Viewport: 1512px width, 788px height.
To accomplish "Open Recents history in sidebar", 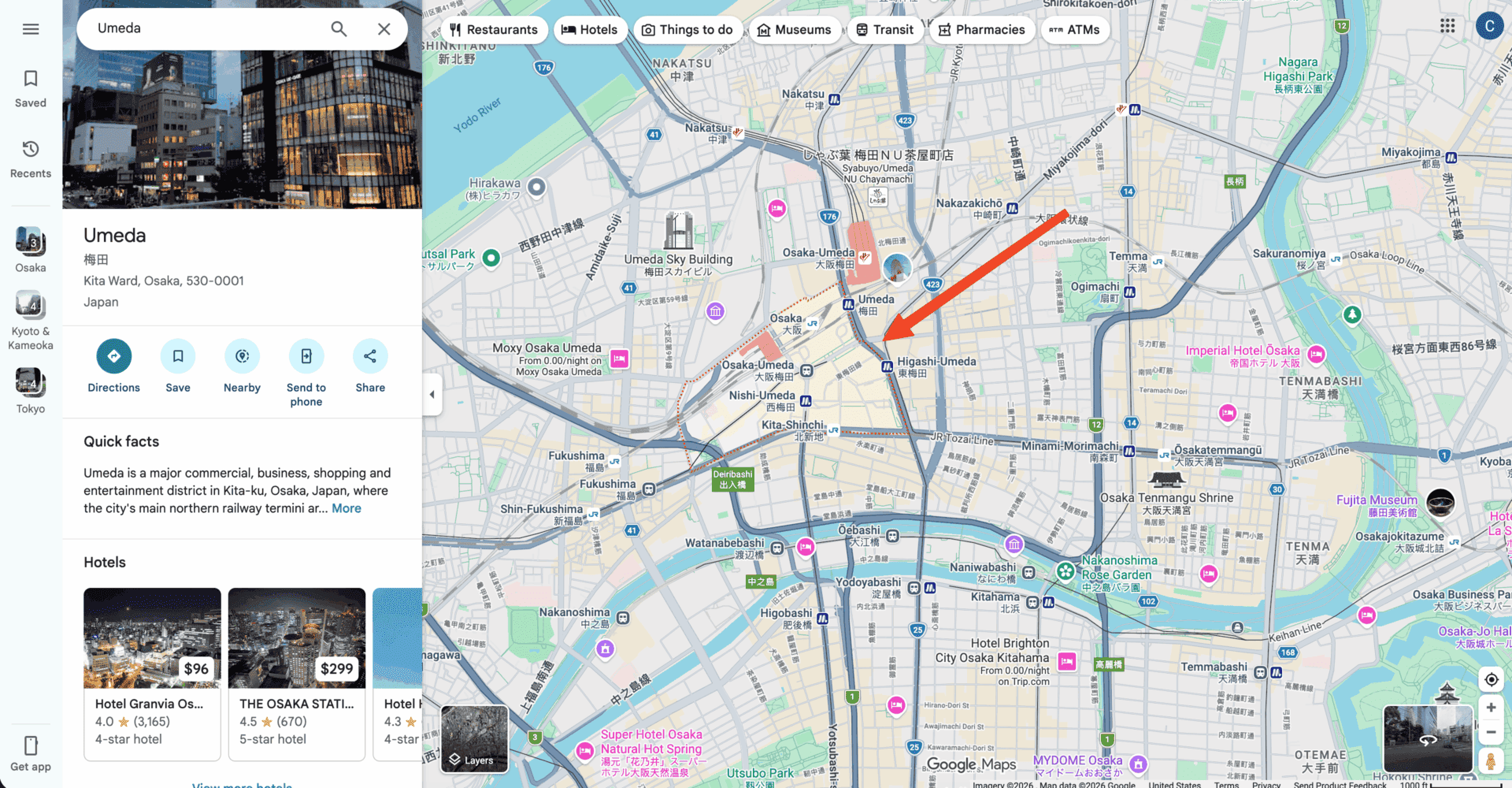I will point(31,158).
